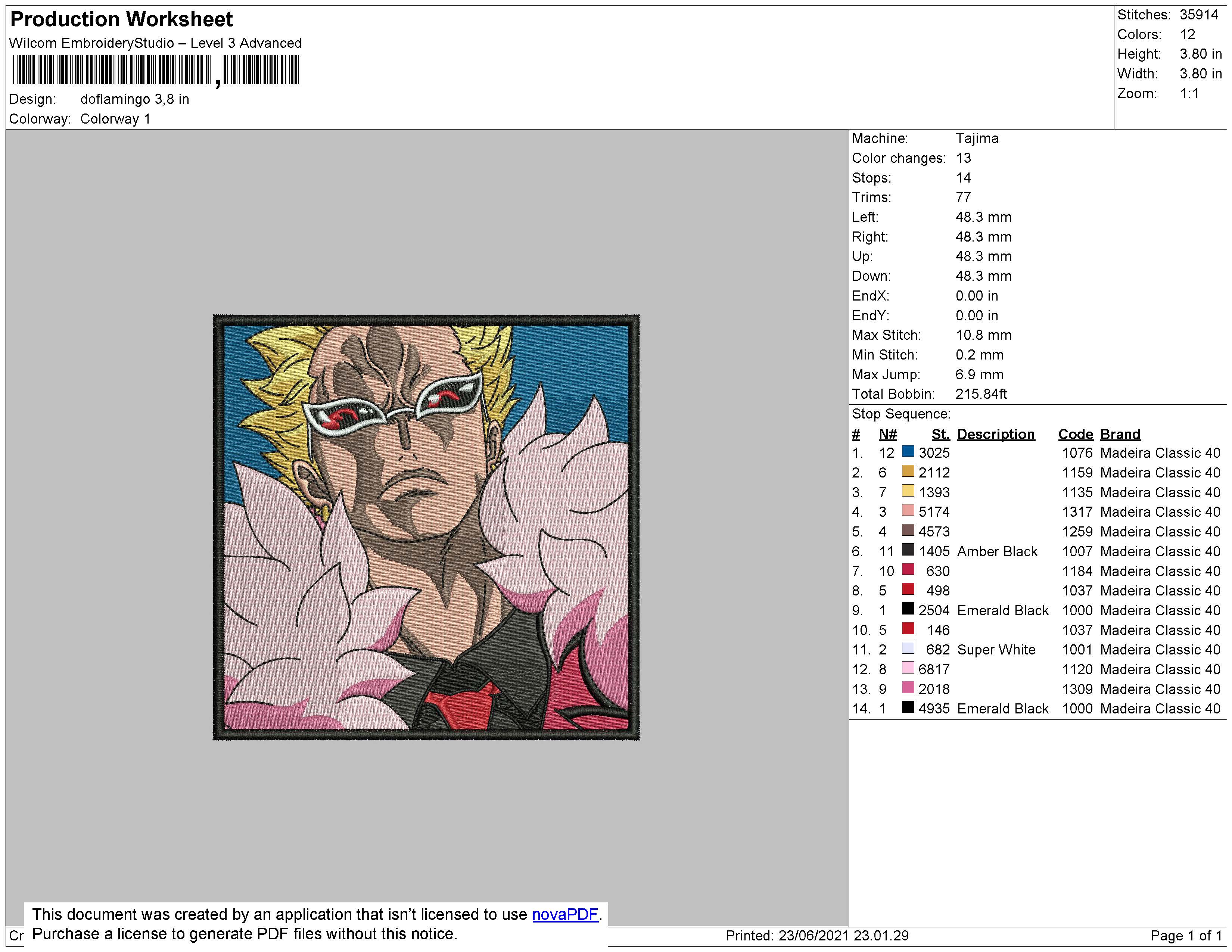Click the light pink swatch for code 1120
Image resolution: width=1232 pixels, height=952 pixels.
coord(908,668)
